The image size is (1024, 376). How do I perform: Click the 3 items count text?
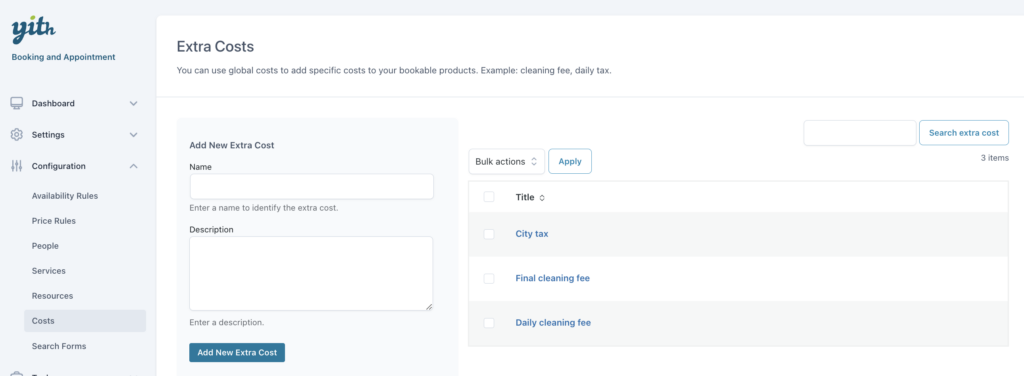tap(995, 158)
